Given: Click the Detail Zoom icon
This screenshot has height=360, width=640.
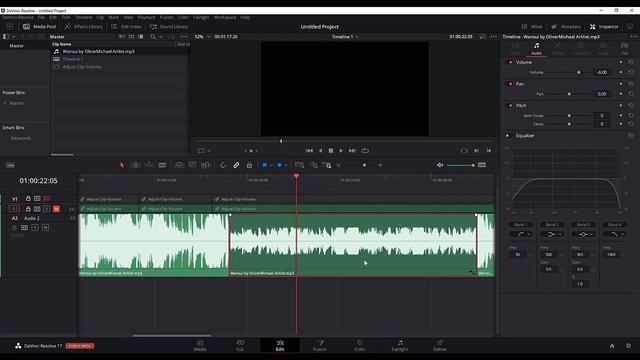Looking at the screenshot, I should [314, 165].
